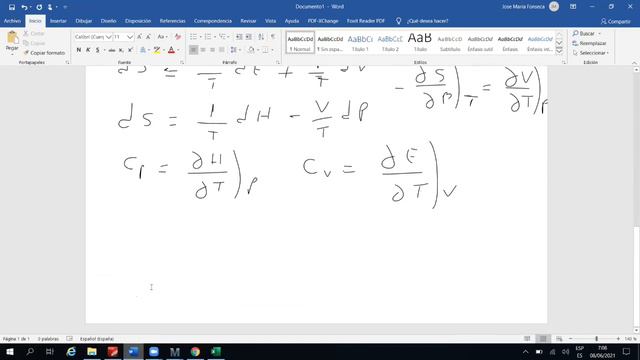Open the font name dropdown
This screenshot has height=360, width=640.
[109, 37]
